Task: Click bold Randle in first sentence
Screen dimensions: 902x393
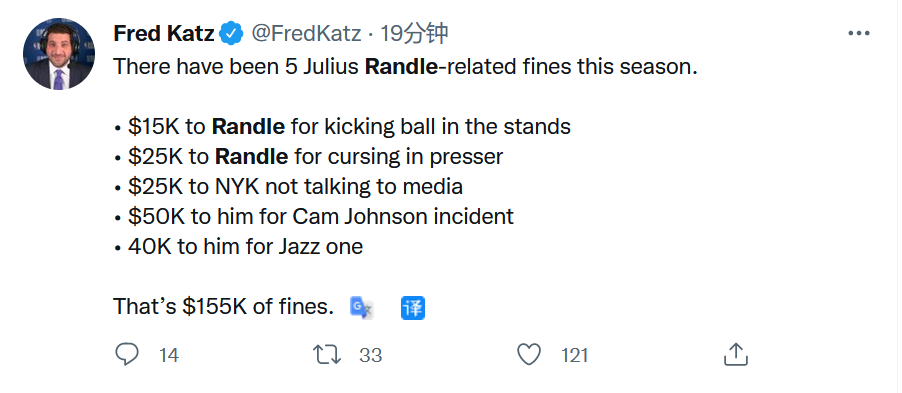Action: click(x=402, y=67)
